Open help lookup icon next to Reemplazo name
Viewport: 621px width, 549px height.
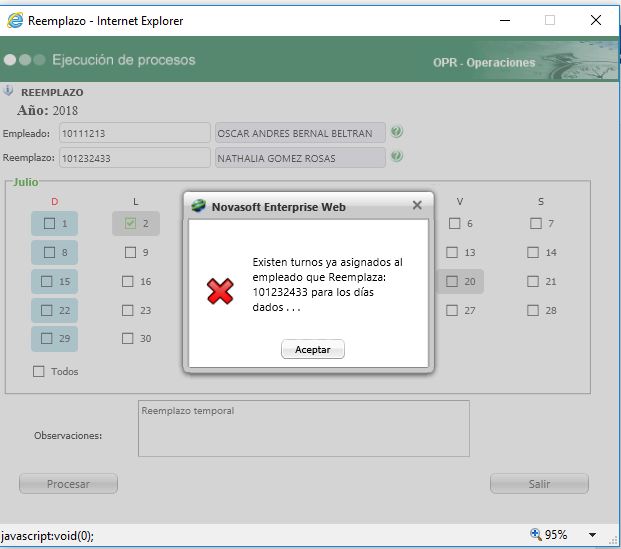pyautogui.click(x=396, y=156)
